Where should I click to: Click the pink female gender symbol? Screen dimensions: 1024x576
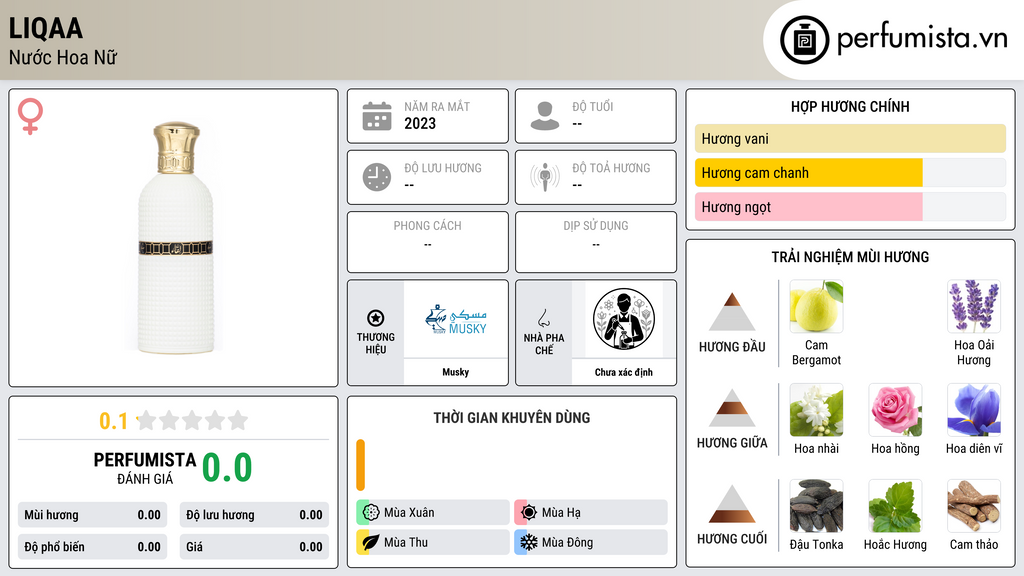point(30,116)
